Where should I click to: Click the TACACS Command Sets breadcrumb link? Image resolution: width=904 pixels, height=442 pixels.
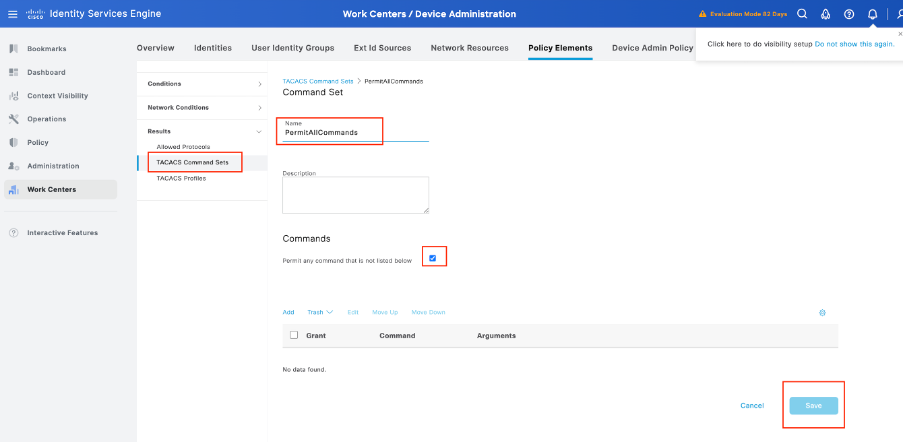[318, 81]
